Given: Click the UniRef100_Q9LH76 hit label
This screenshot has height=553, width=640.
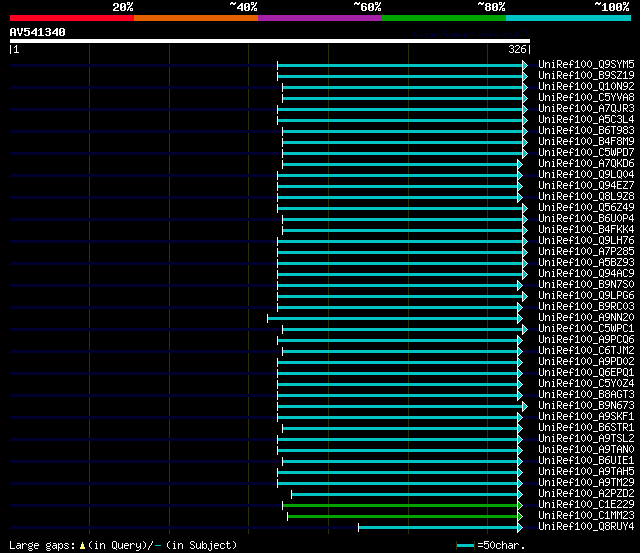Looking at the screenshot, I should point(586,240).
